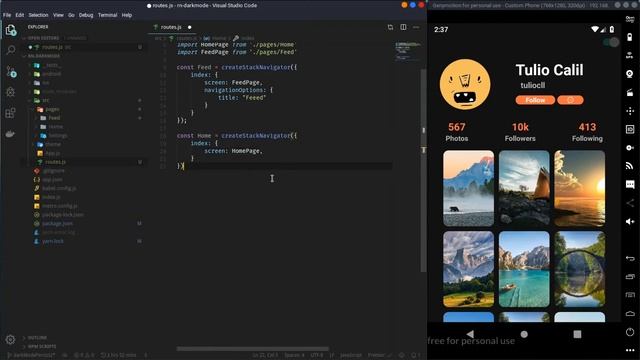Open the turquoise lake photo thumbnail
The image size is (640, 360).
coord(524,269)
